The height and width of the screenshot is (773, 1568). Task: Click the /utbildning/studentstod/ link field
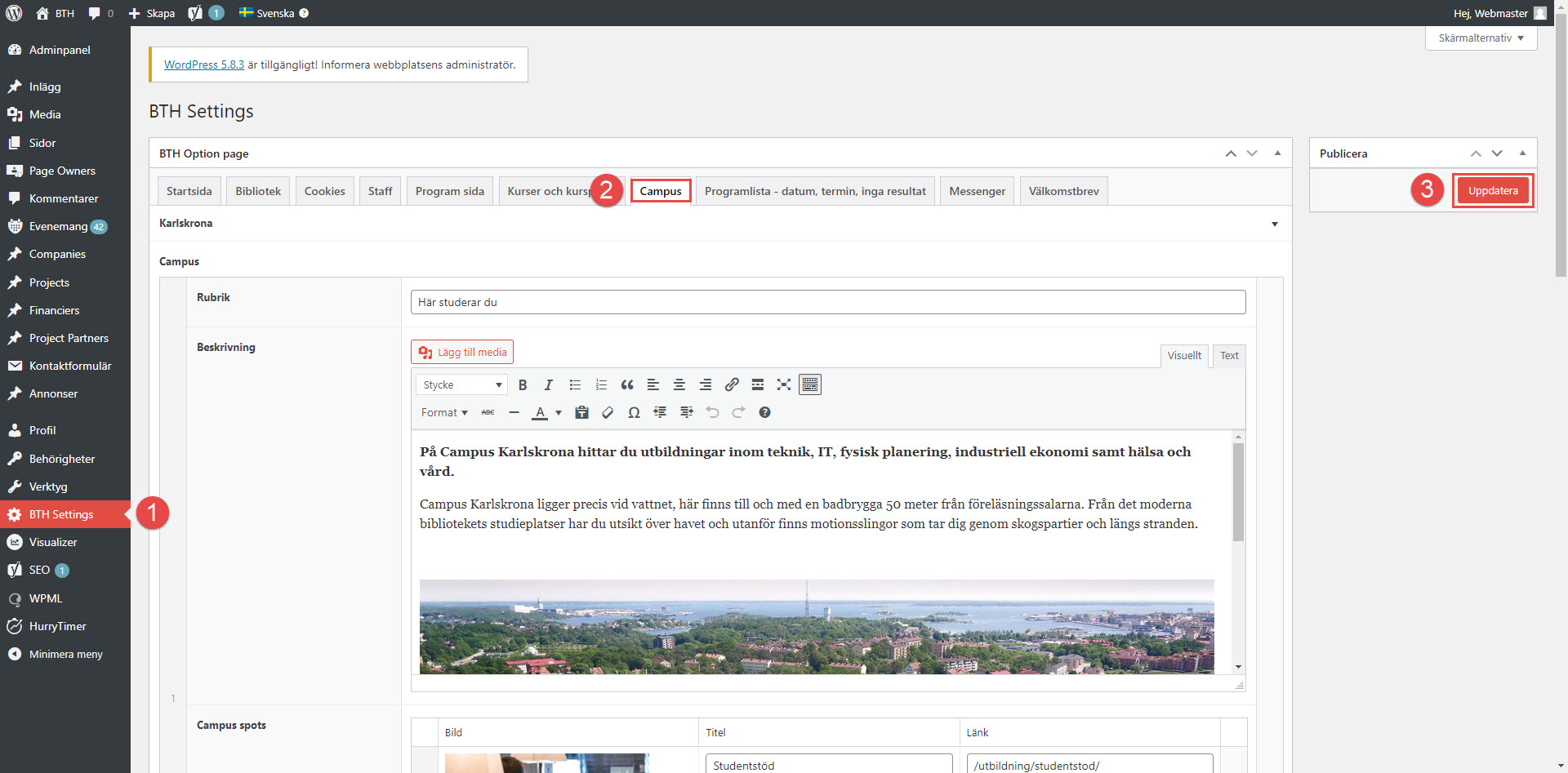coord(1089,764)
